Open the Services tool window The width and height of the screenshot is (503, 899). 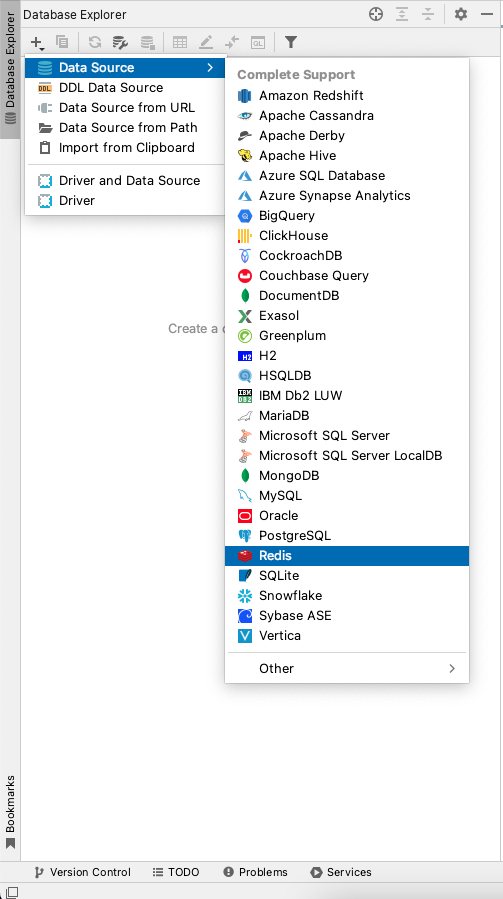pos(341,872)
